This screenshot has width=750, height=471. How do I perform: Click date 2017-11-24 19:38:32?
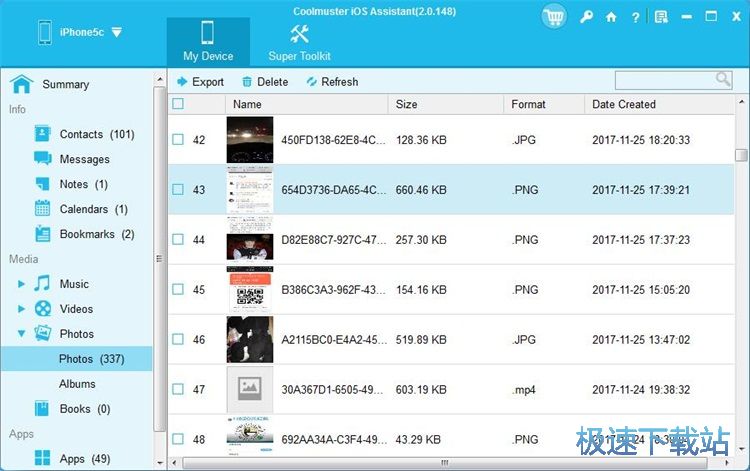(x=641, y=390)
